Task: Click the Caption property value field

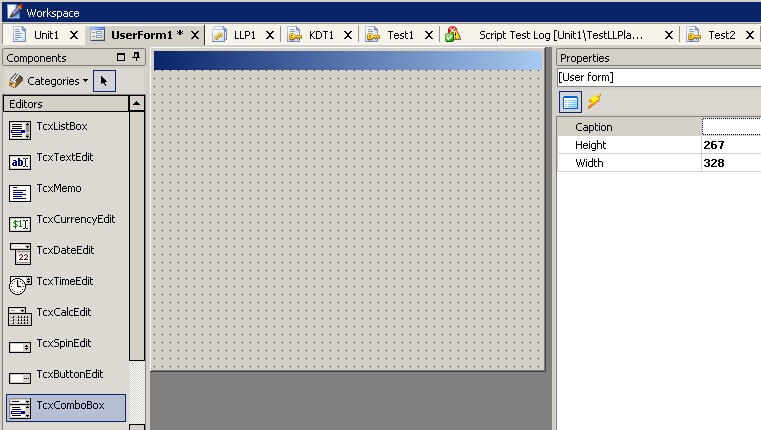Action: tap(731, 127)
